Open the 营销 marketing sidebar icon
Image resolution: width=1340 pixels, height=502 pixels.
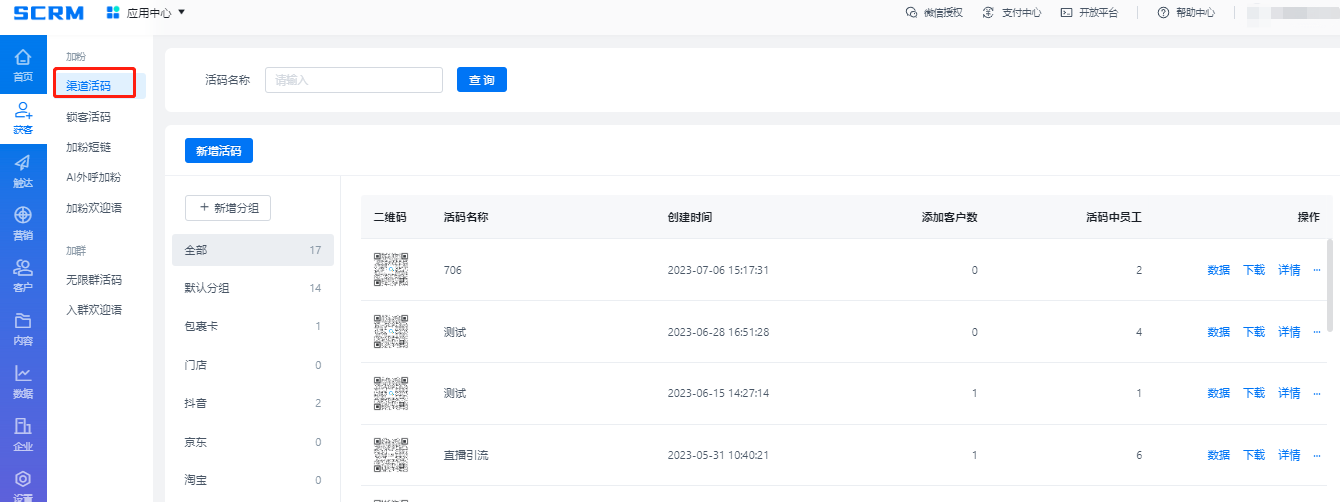(23, 215)
